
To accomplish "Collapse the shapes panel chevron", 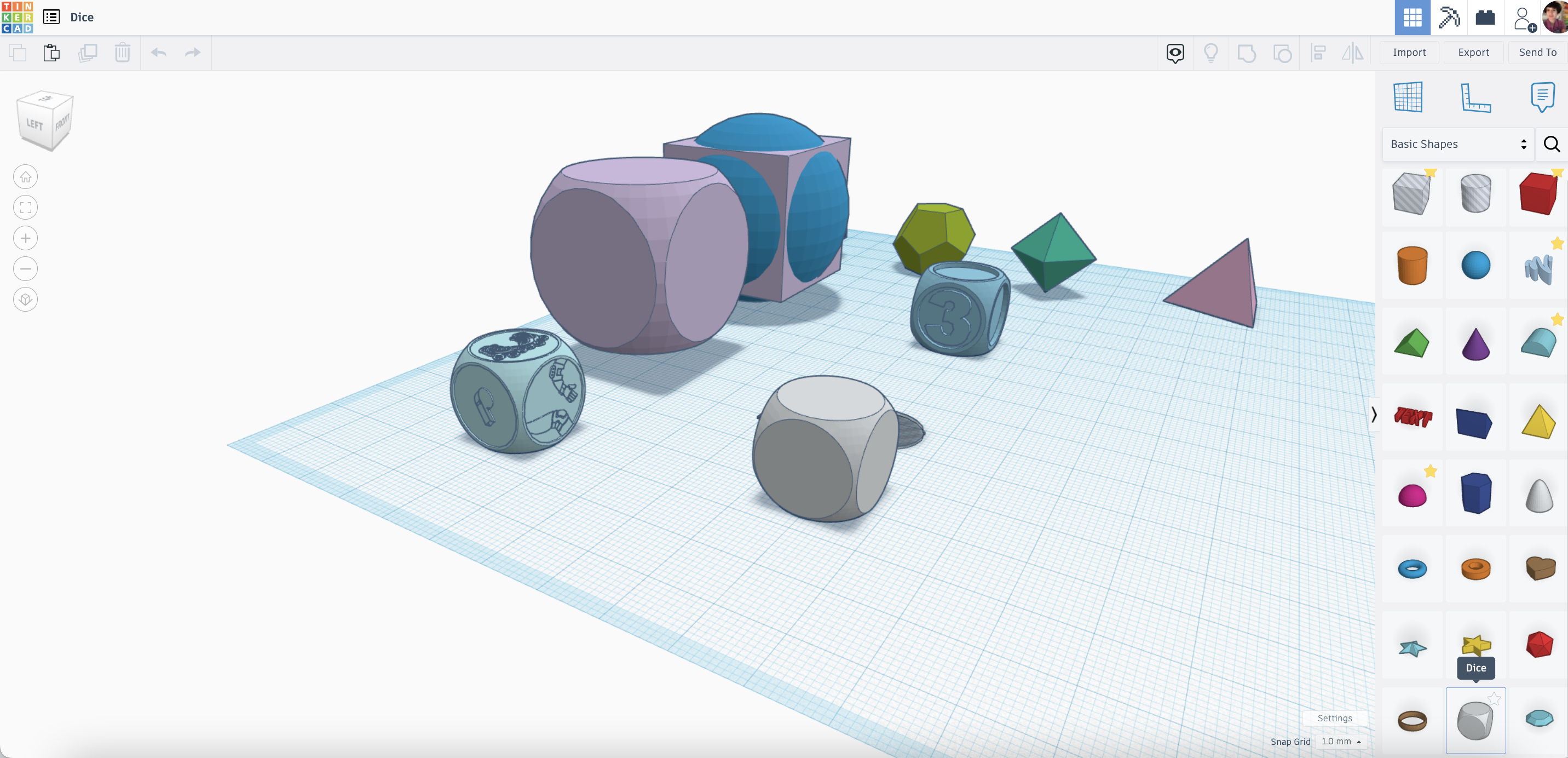I will pyautogui.click(x=1374, y=415).
